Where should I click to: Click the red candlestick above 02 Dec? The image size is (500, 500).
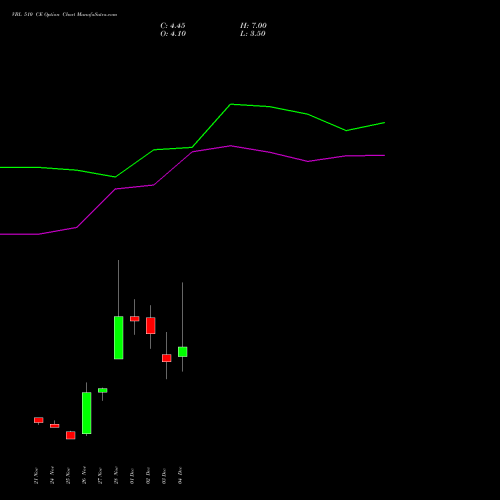pyautogui.click(x=151, y=326)
